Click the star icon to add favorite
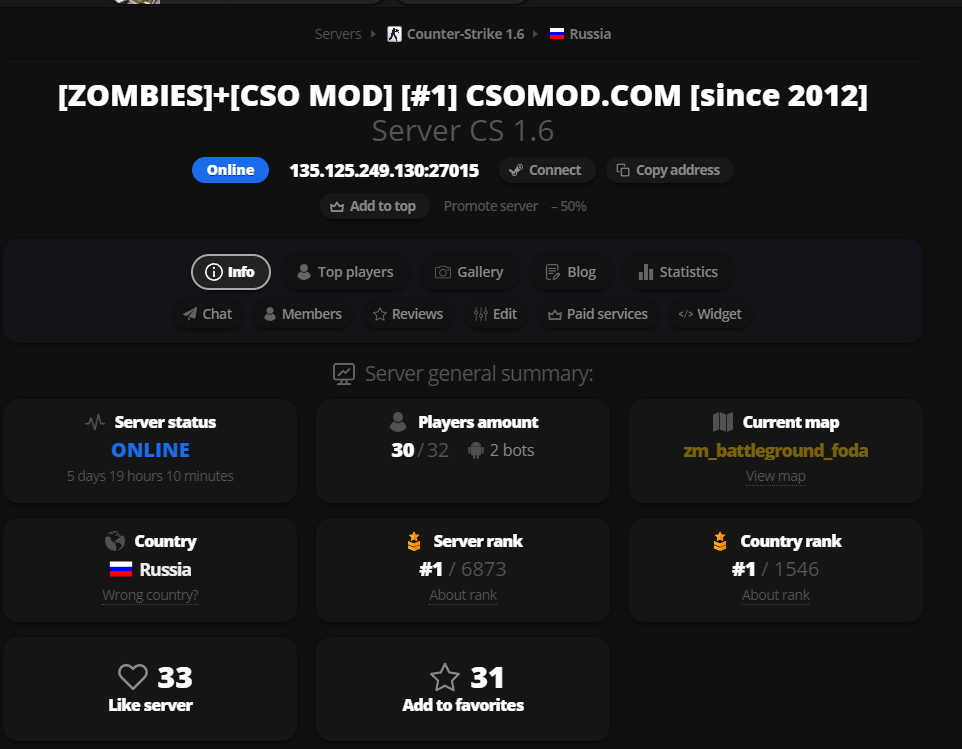This screenshot has width=962, height=749. [x=445, y=678]
